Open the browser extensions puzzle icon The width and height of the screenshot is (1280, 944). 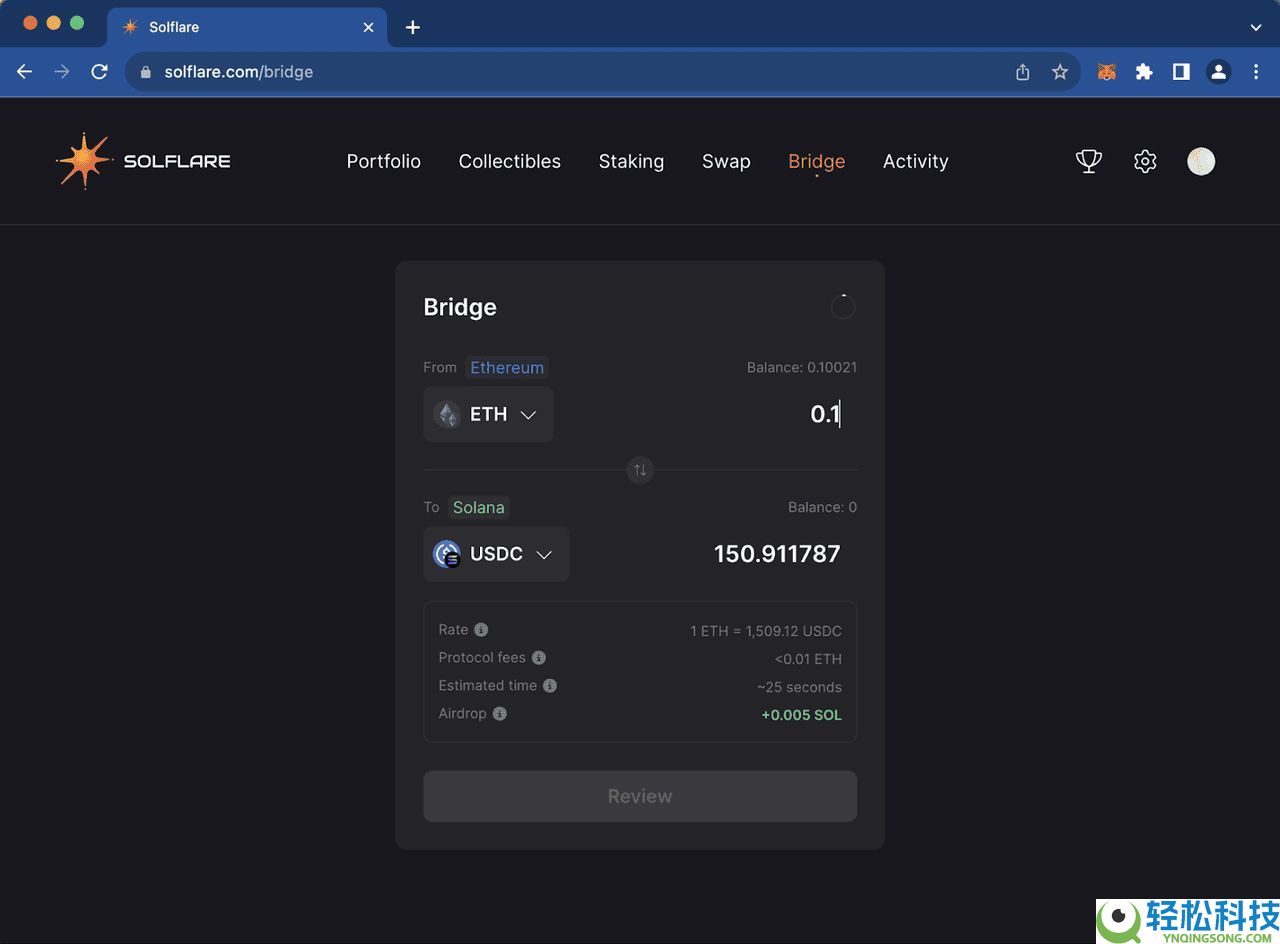pos(1144,72)
